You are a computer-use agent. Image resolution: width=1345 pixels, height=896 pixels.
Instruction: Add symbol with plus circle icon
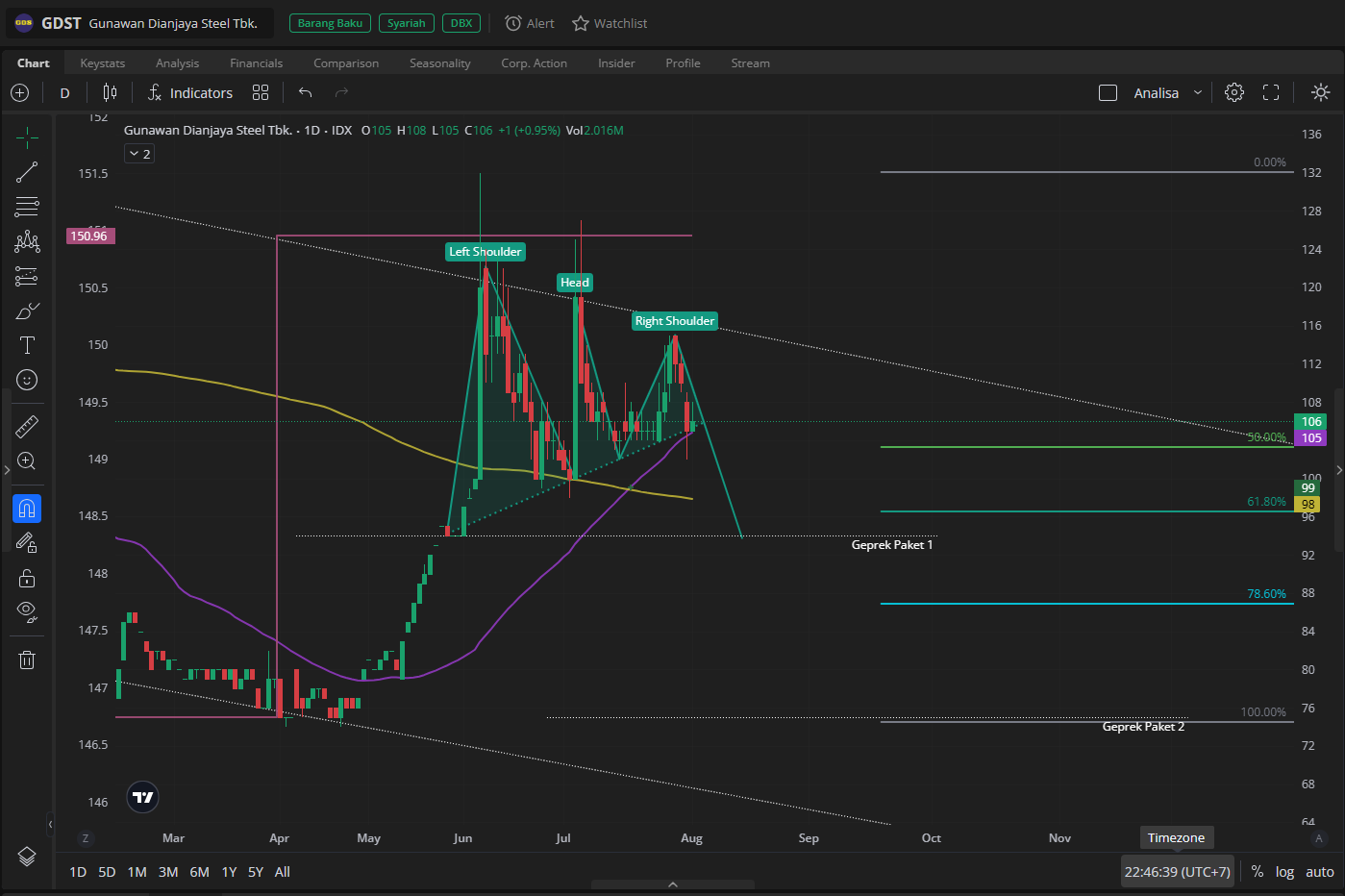pos(19,93)
